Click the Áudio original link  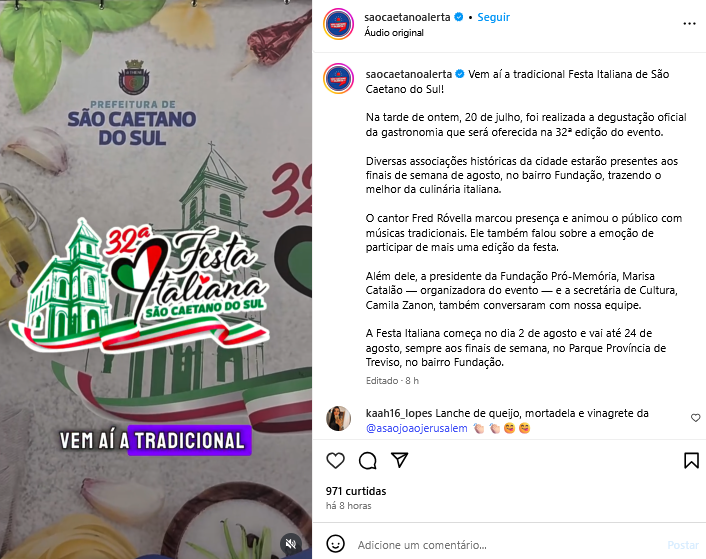(x=394, y=33)
